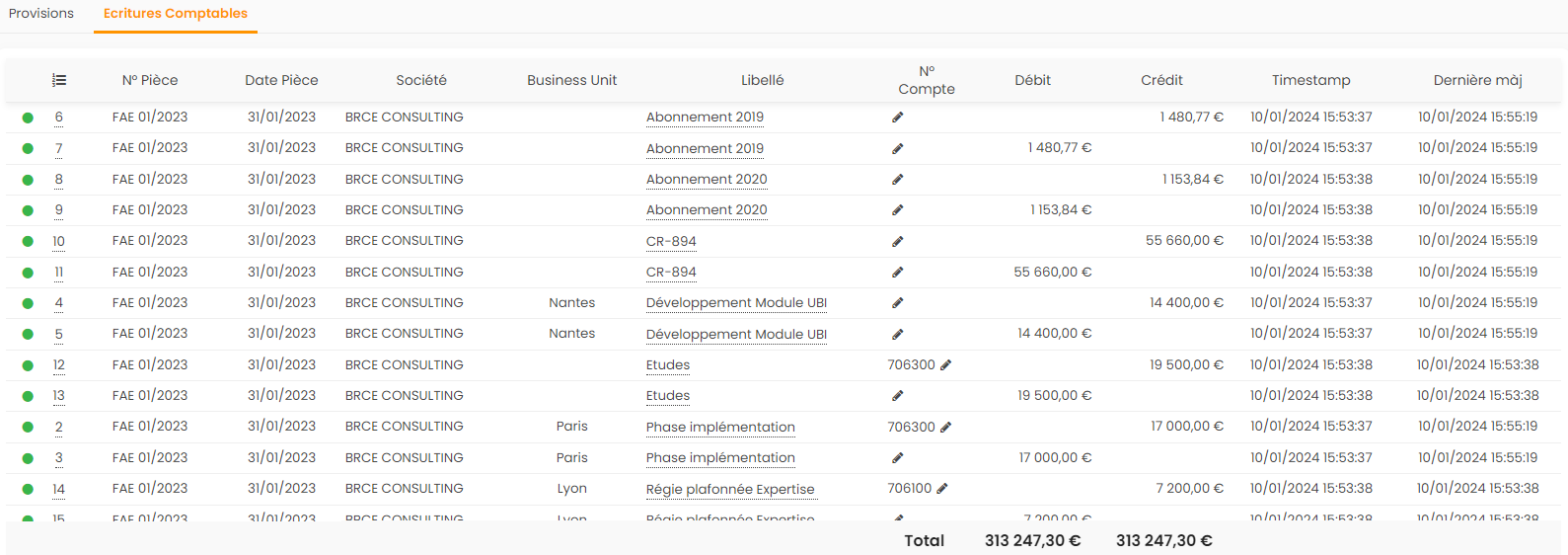Click pencil next to 706300 on Etudes row
Viewport: 1568px width, 555px height.
pyautogui.click(x=945, y=365)
